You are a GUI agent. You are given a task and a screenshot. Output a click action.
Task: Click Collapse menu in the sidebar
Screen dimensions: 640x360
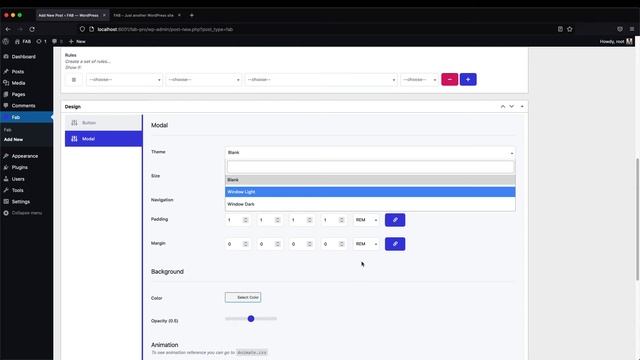click(26, 213)
